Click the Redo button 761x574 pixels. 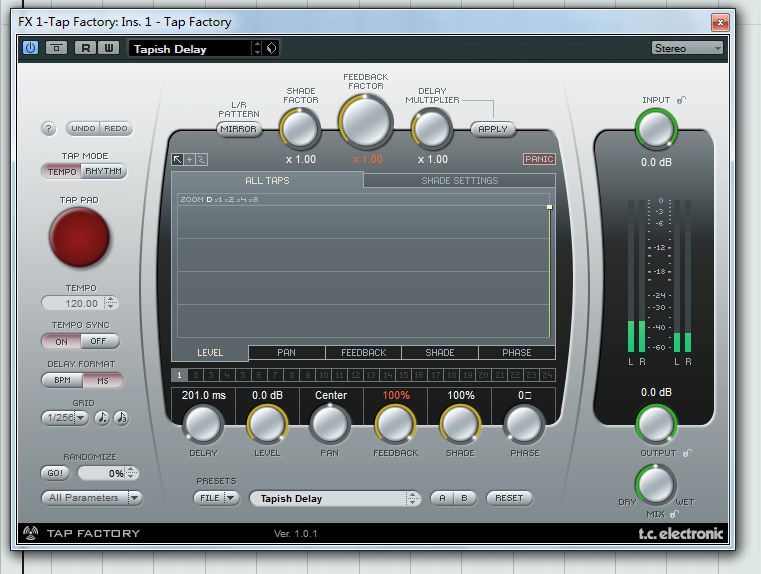tap(116, 129)
